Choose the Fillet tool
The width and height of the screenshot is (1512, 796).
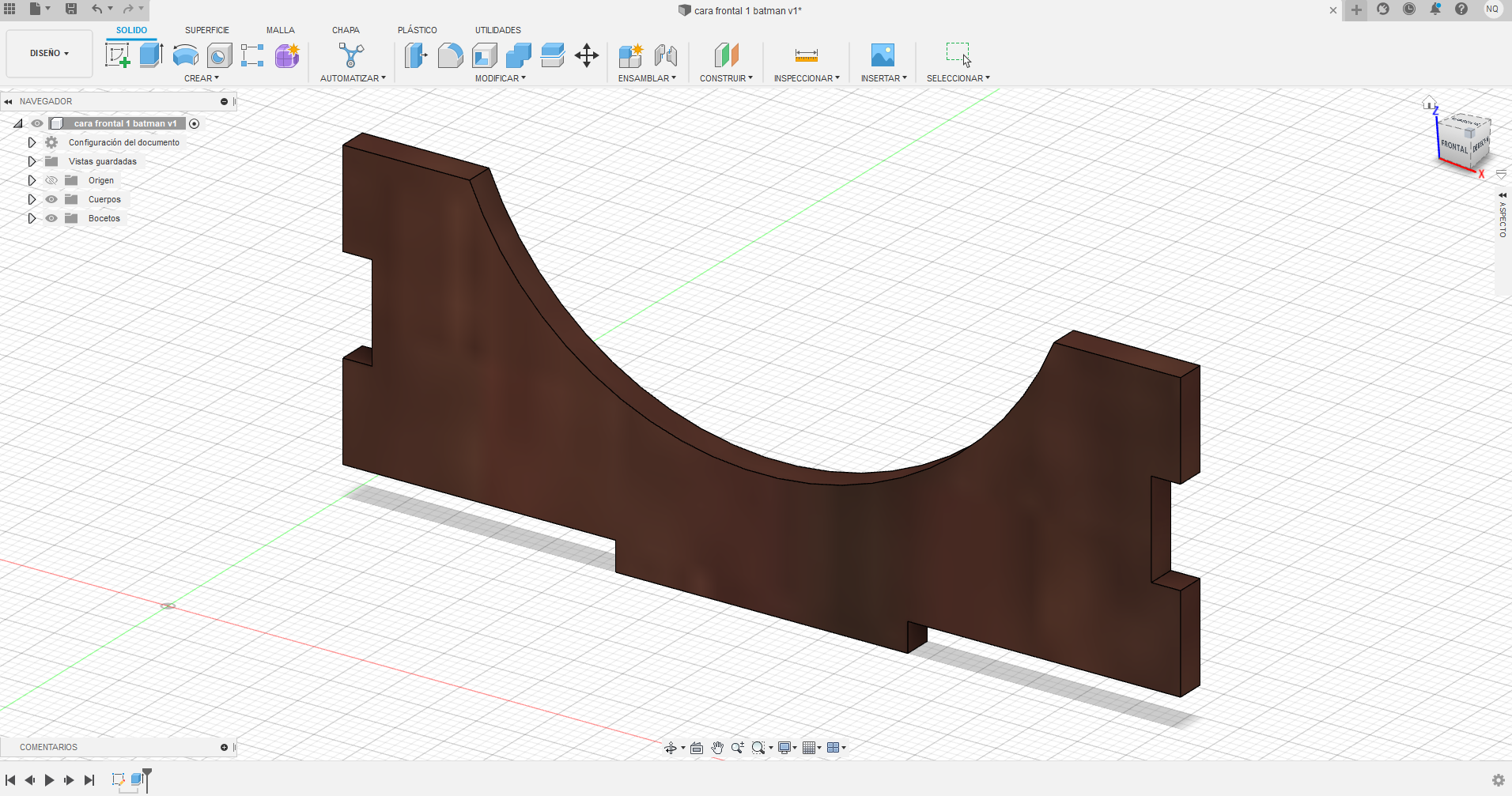pos(450,55)
